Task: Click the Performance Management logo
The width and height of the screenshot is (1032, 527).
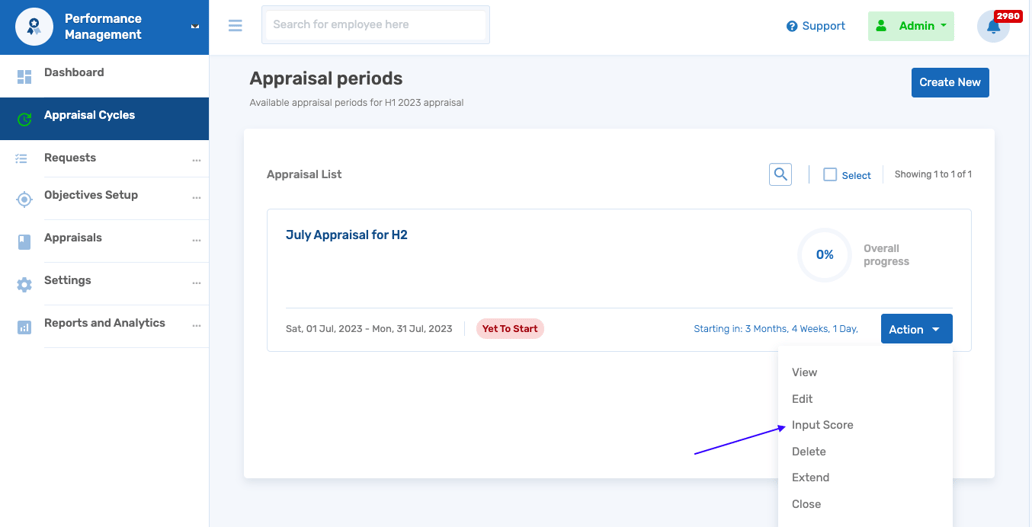Action: 34,27
